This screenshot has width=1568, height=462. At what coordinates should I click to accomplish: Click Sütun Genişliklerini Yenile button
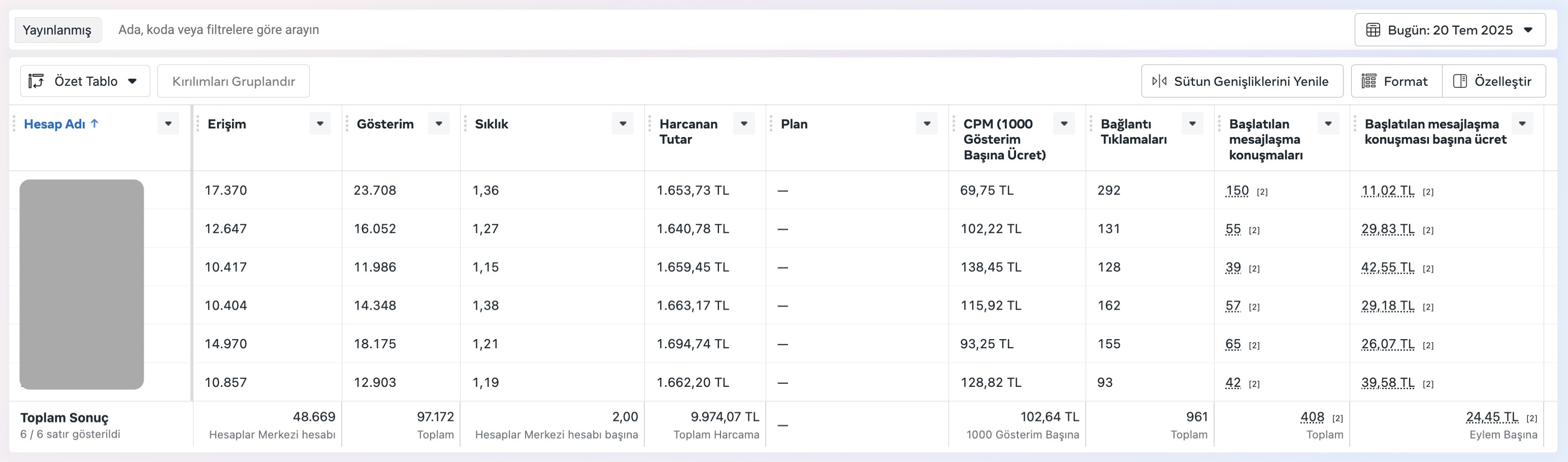coord(1243,81)
